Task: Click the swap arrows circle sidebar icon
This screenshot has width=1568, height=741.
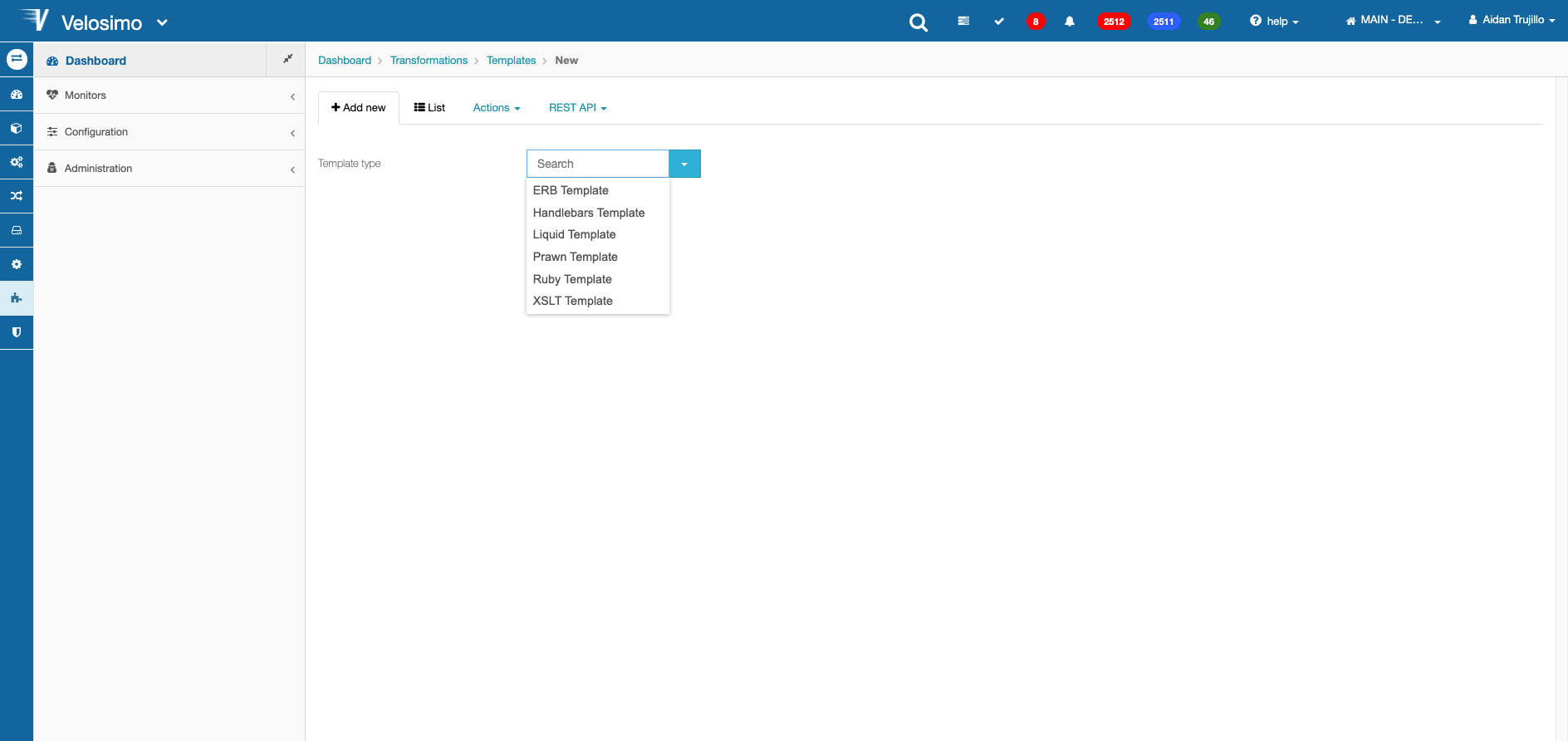Action: (17, 59)
